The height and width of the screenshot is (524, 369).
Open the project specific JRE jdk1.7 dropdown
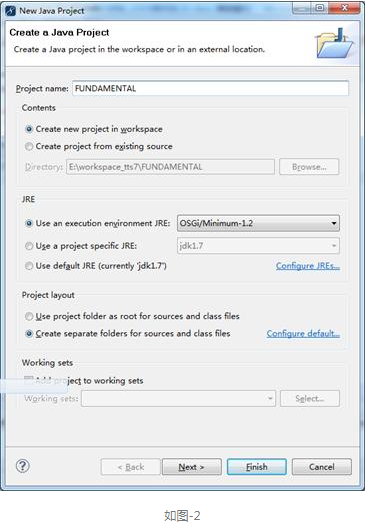[x=258, y=246]
